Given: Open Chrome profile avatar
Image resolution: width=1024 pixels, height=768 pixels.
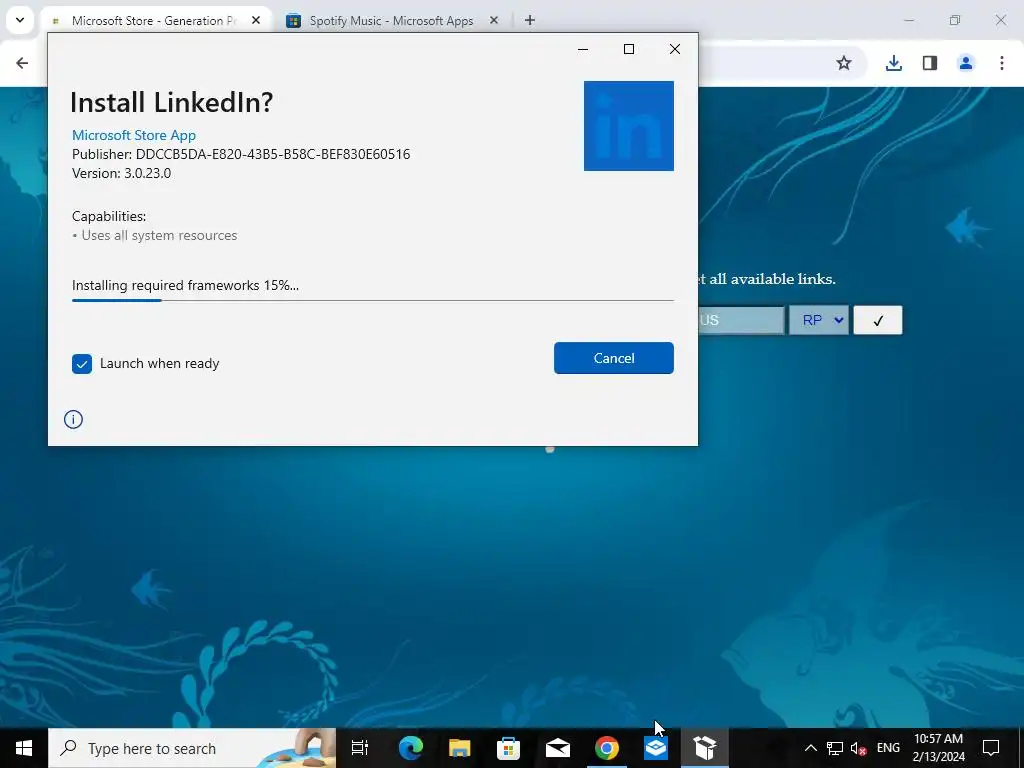Looking at the screenshot, I should [965, 63].
